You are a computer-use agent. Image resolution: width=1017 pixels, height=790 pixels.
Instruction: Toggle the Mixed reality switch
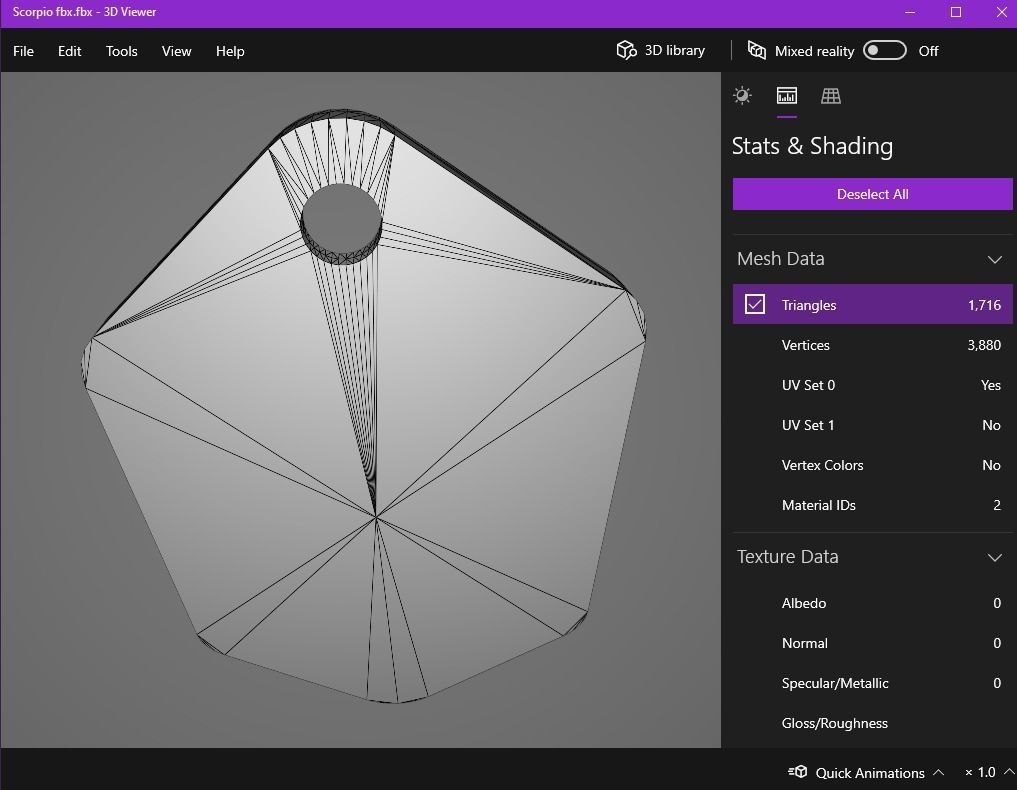(x=885, y=50)
